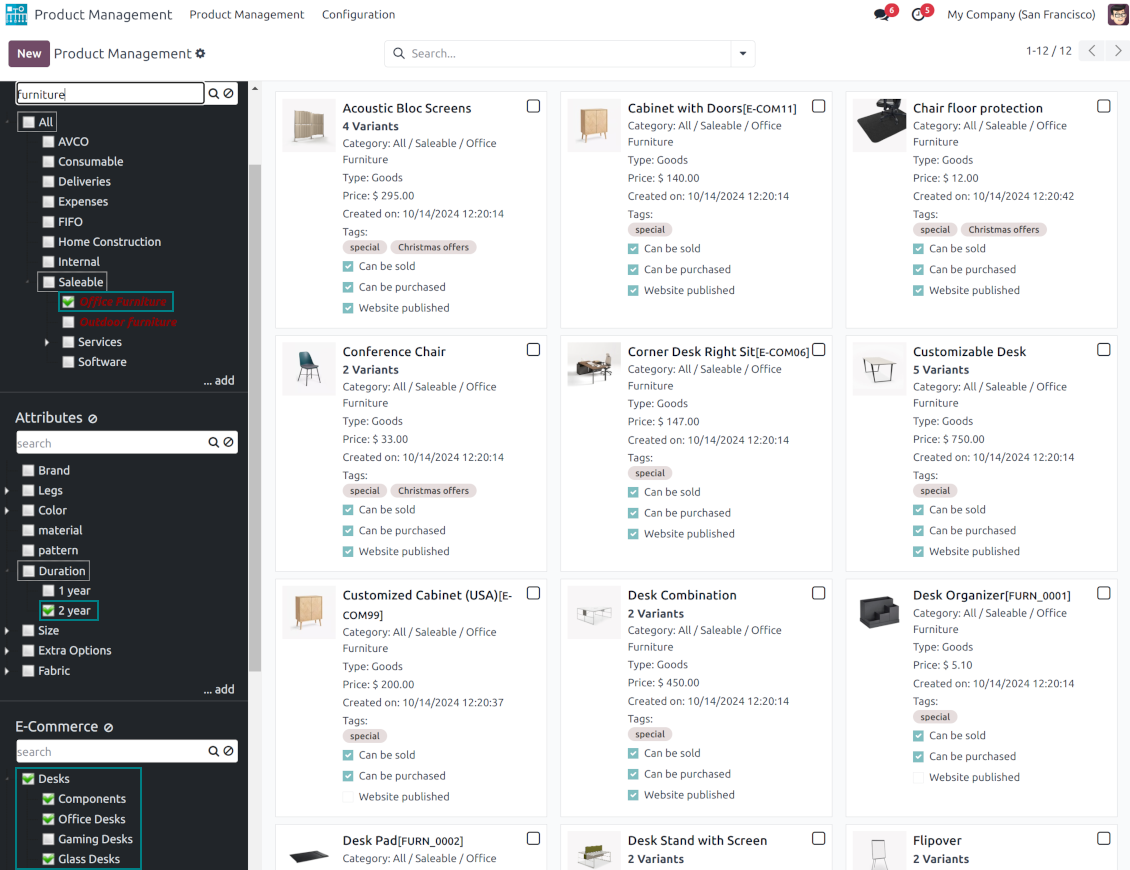Click the magnifier icon in category search box
Image resolution: width=1130 pixels, height=870 pixels.
click(x=213, y=94)
